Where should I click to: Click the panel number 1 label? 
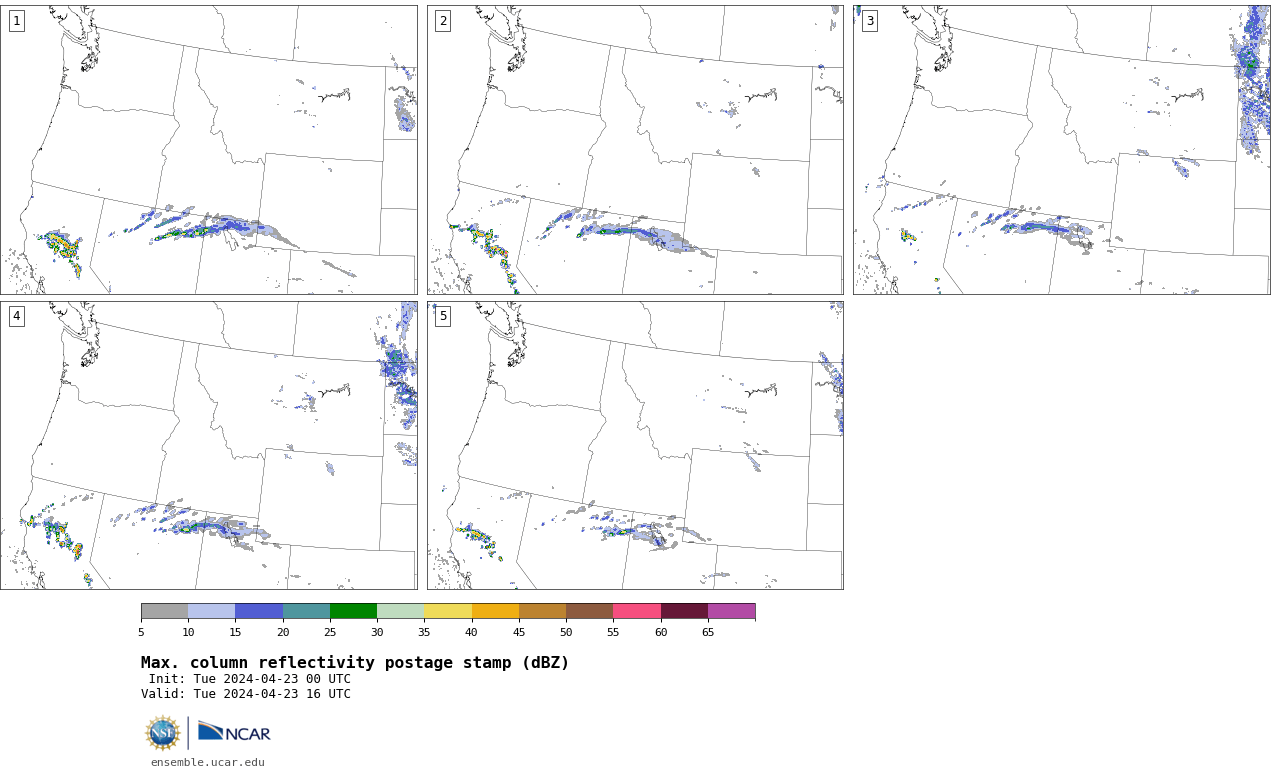point(16,20)
